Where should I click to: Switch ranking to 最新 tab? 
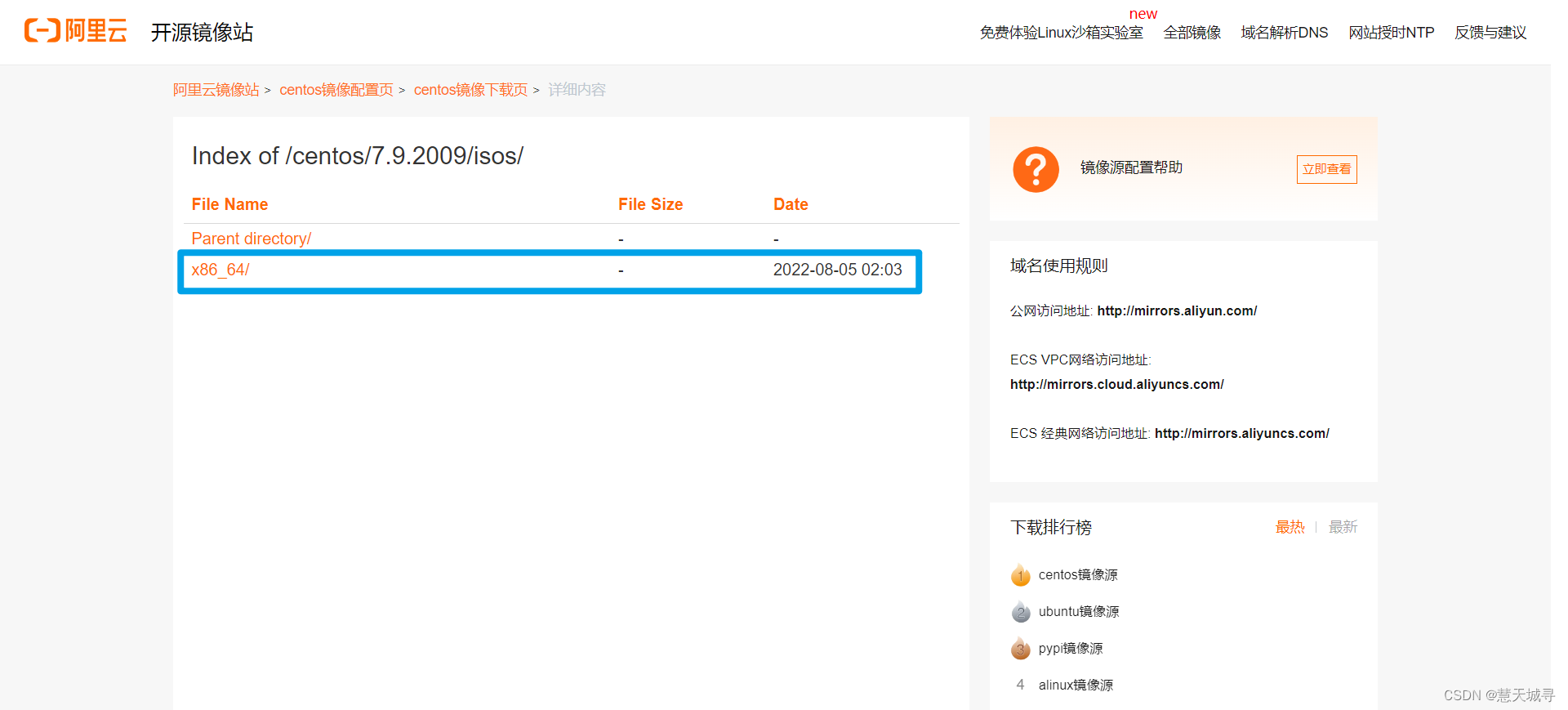tap(1343, 527)
